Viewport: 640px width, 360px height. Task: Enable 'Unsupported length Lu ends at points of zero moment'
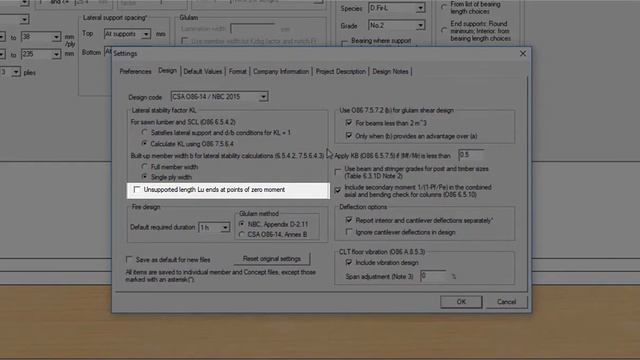click(x=137, y=189)
